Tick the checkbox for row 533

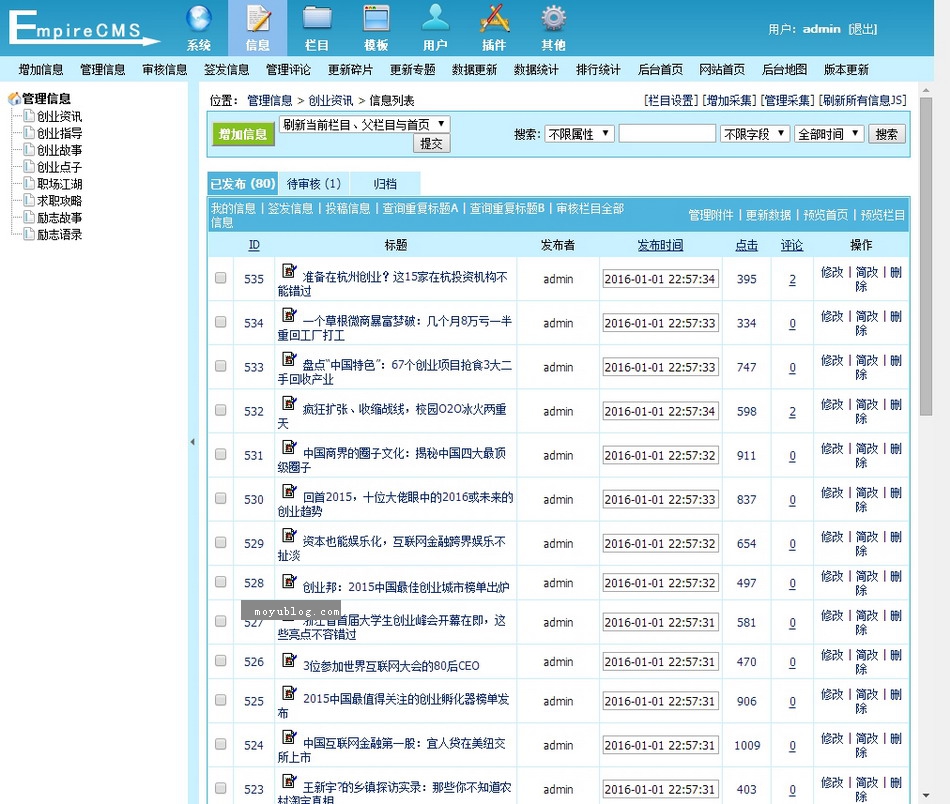(221, 366)
